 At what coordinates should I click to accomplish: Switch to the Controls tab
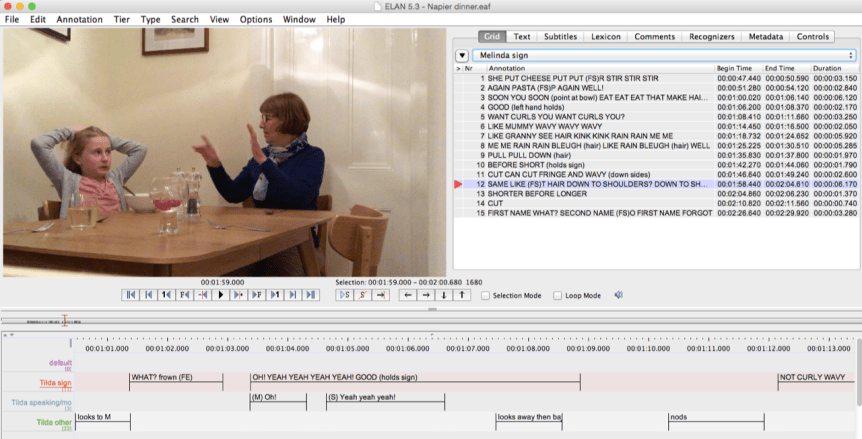click(x=812, y=37)
